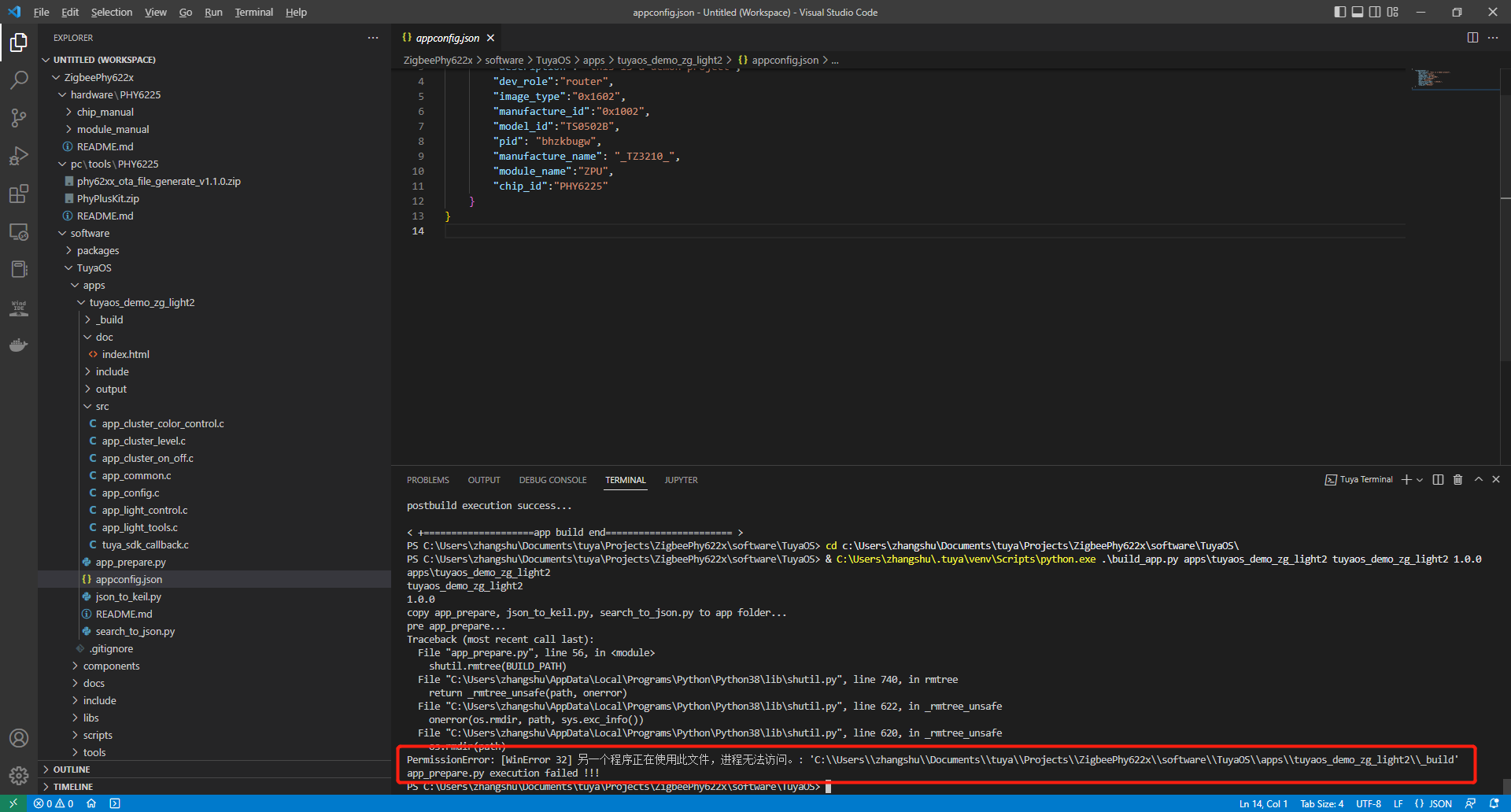Image resolution: width=1511 pixels, height=812 pixels.
Task: Open Source Control view icon
Action: click(x=19, y=118)
